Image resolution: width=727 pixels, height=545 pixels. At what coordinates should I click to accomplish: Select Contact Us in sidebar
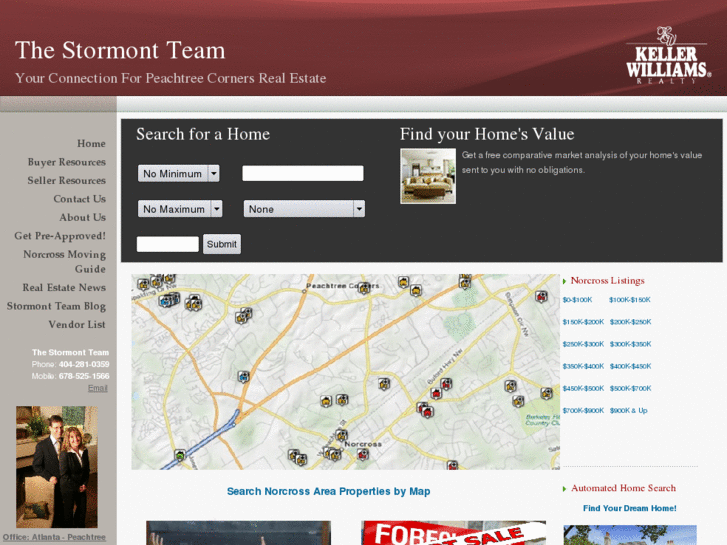click(x=79, y=199)
